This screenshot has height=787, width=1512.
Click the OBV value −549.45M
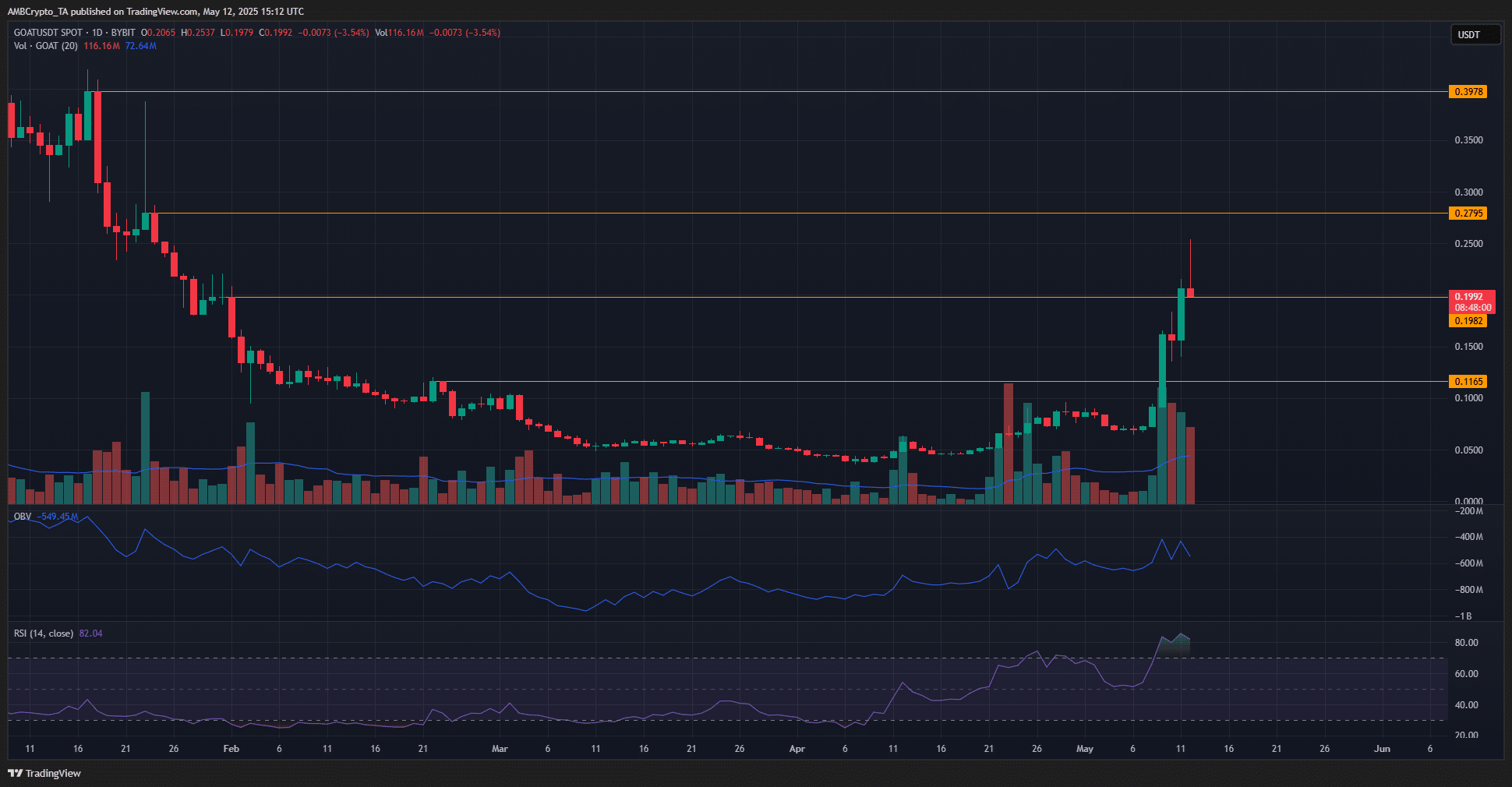coord(58,517)
